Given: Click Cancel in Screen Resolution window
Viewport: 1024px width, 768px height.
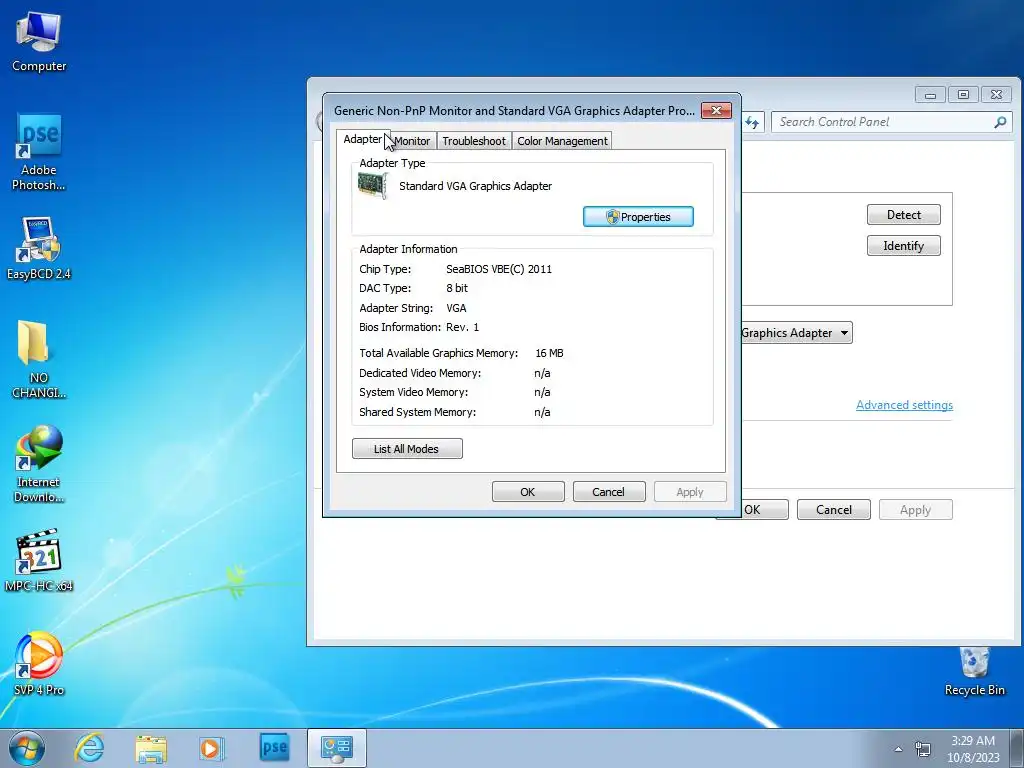Looking at the screenshot, I should click(834, 510).
